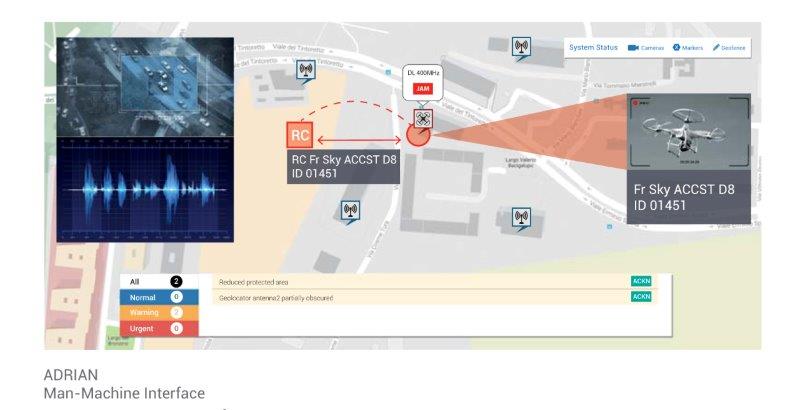Viewport: 800px width, 410px height.
Task: Click the 'DL 400MHz' callout text
Action: tap(422, 73)
